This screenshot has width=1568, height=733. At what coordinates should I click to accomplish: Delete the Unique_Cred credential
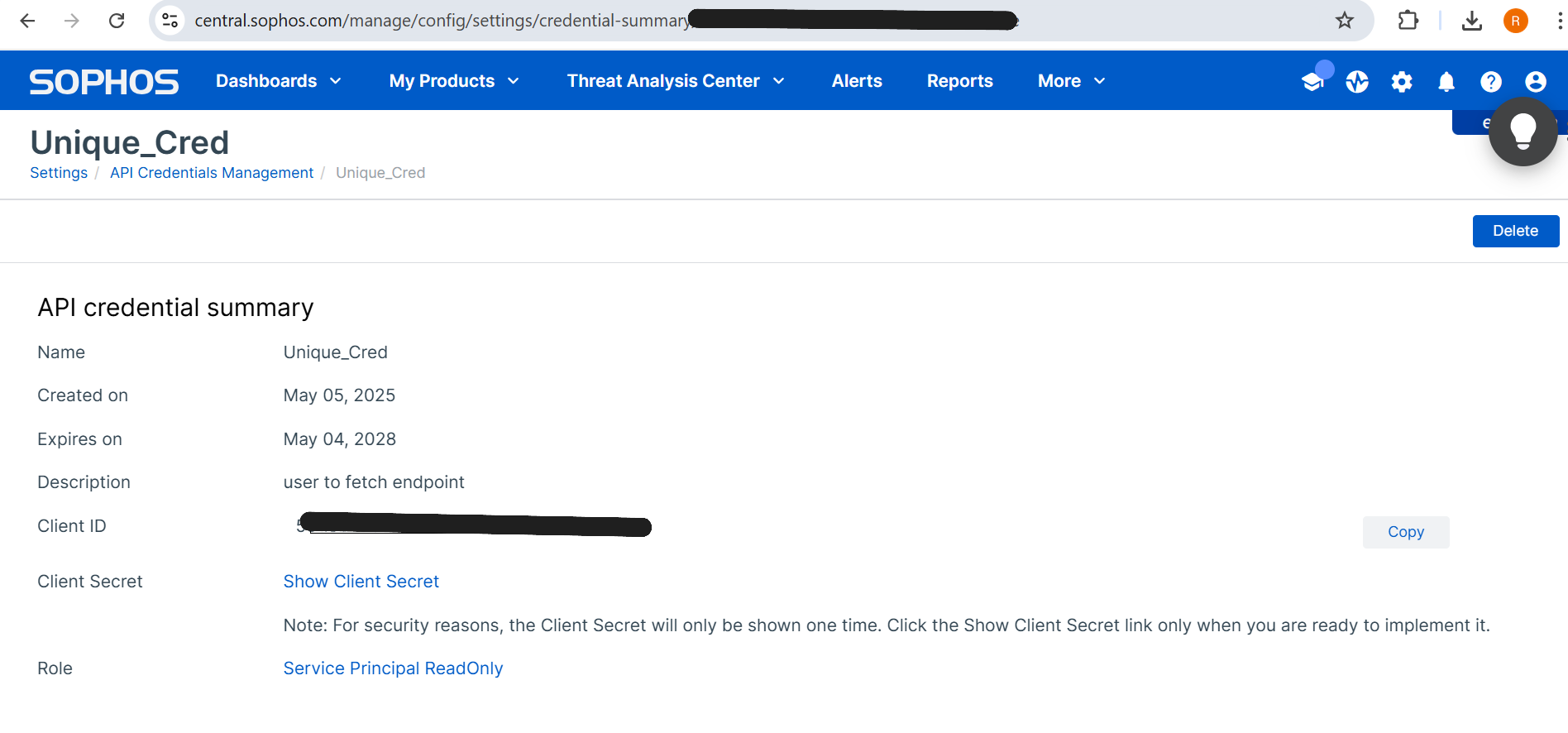coord(1515,231)
